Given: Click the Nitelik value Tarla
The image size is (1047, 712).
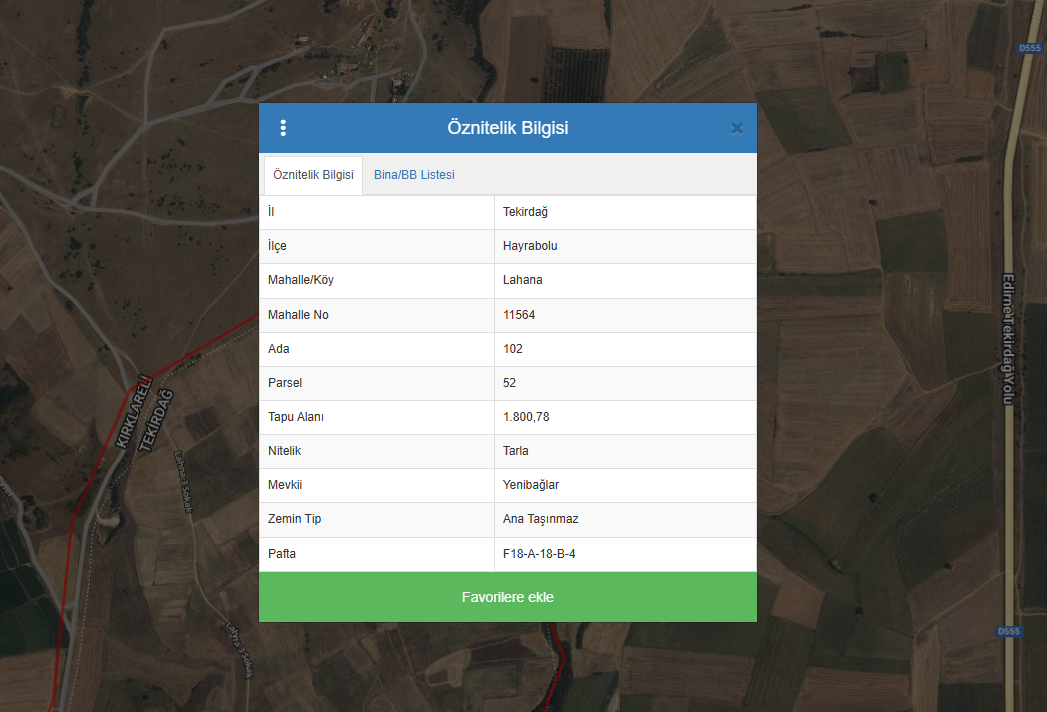Looking at the screenshot, I should 516,451.
